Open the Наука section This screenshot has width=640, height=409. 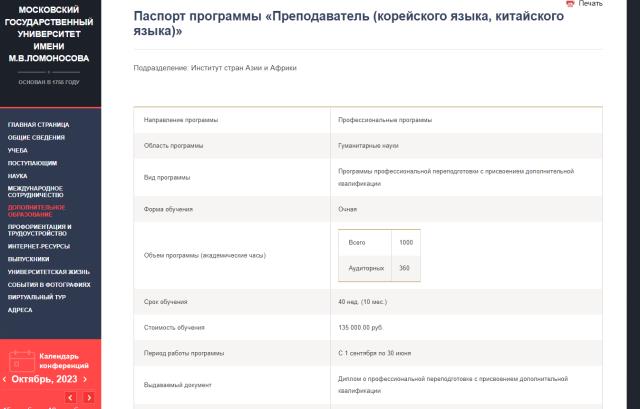18,175
